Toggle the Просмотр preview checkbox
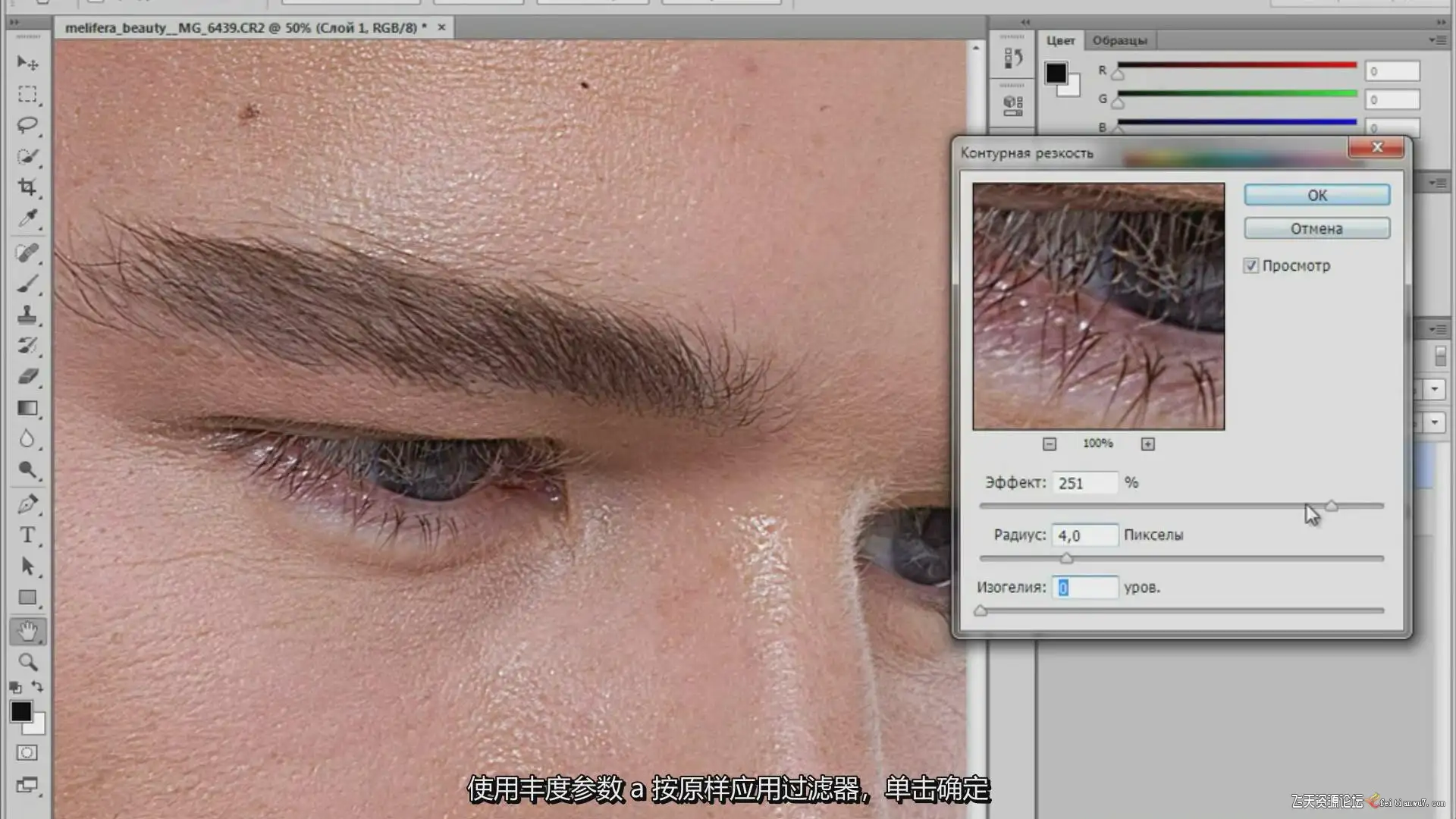1456x819 pixels. (x=1250, y=265)
